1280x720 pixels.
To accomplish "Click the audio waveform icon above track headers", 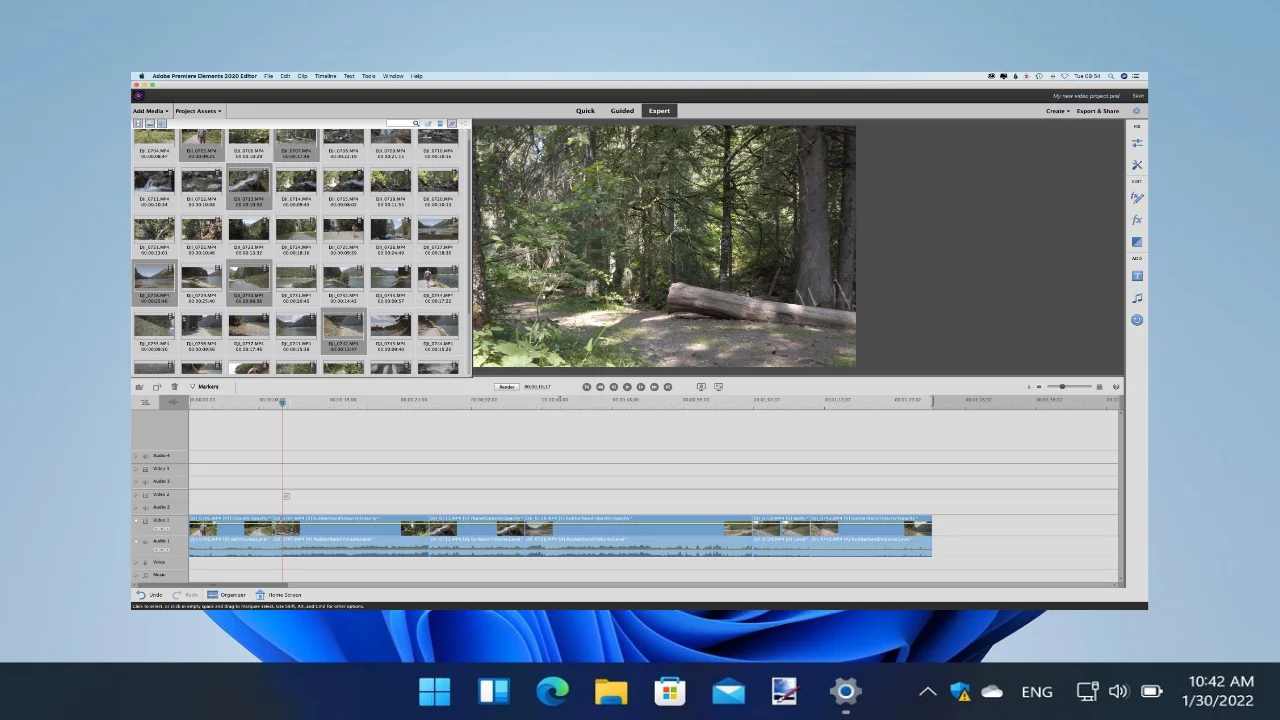I will coord(173,402).
